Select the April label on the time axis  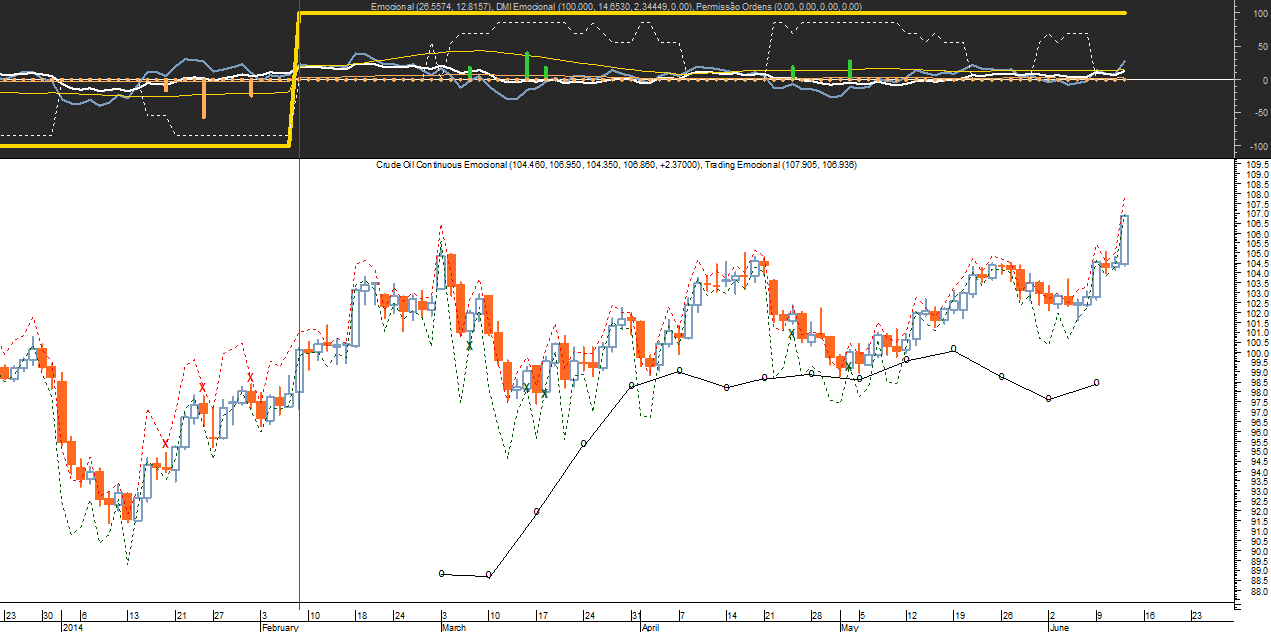(x=650, y=627)
